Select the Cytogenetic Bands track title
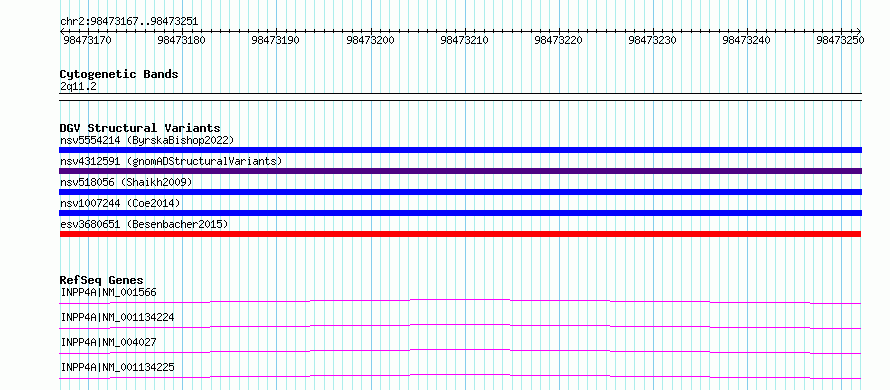 point(119,74)
